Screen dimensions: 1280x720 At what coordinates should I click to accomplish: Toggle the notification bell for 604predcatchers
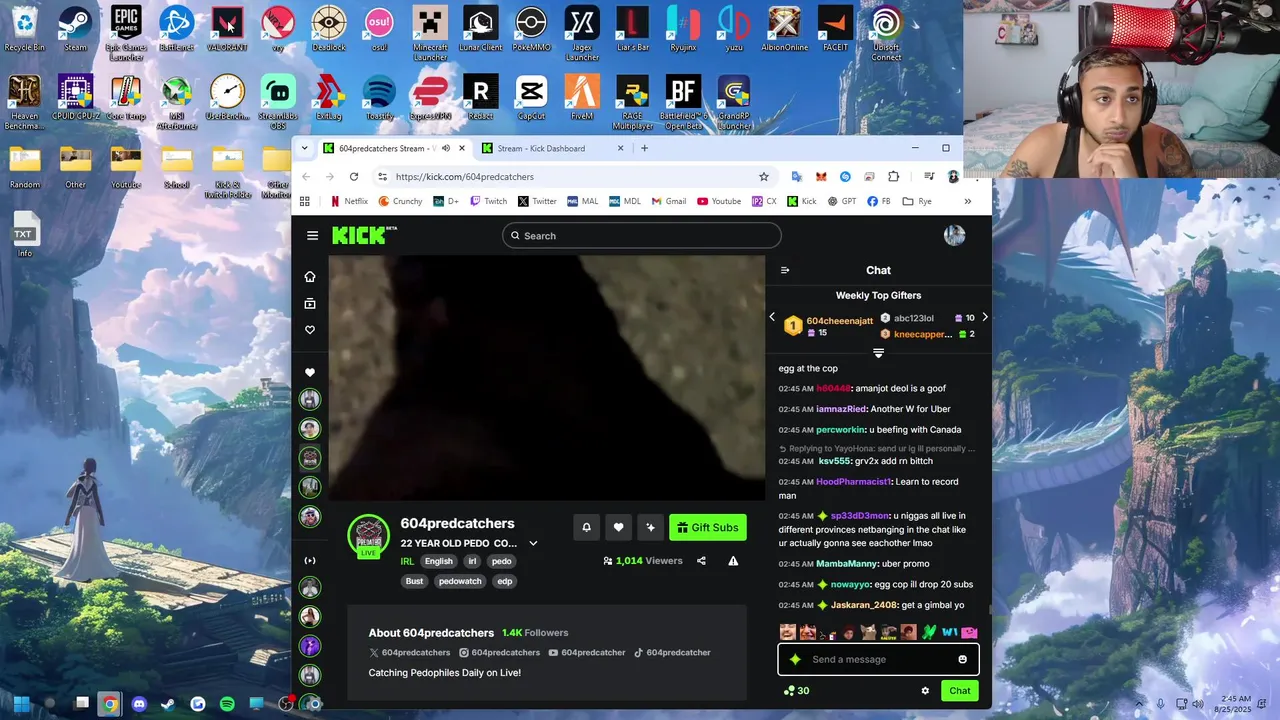pyautogui.click(x=587, y=527)
